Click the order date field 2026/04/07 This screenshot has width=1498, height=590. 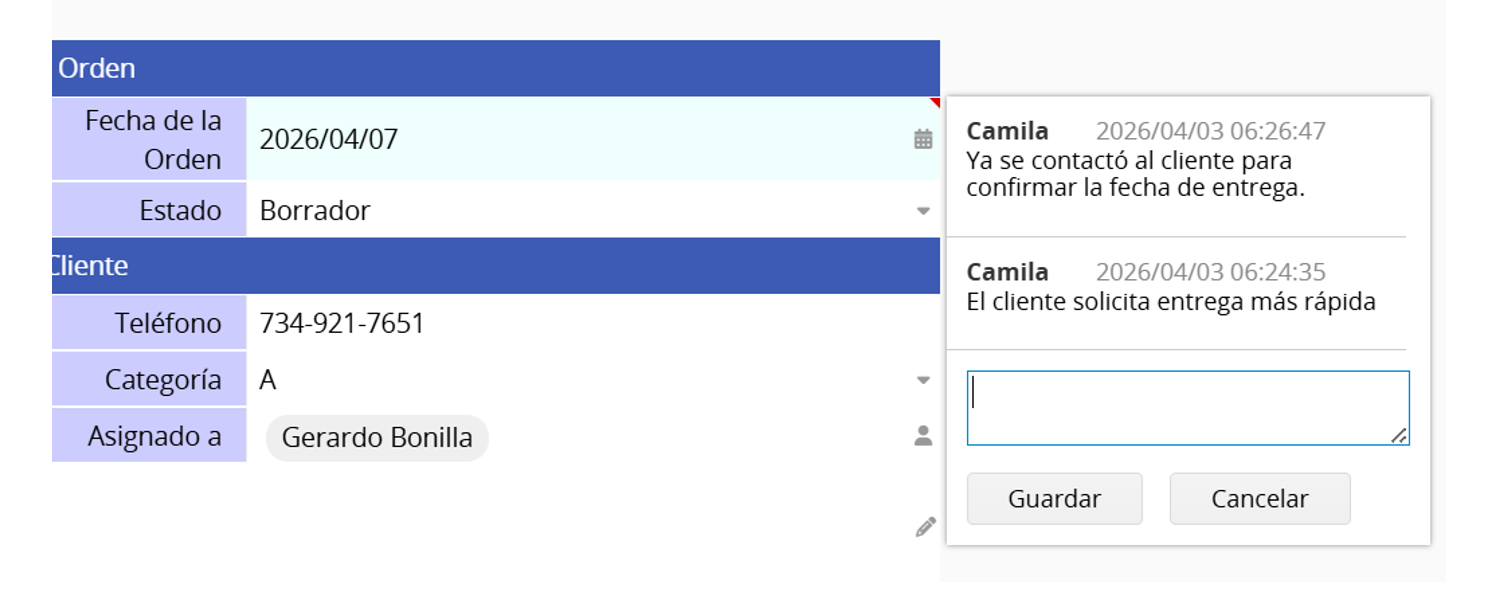(329, 139)
